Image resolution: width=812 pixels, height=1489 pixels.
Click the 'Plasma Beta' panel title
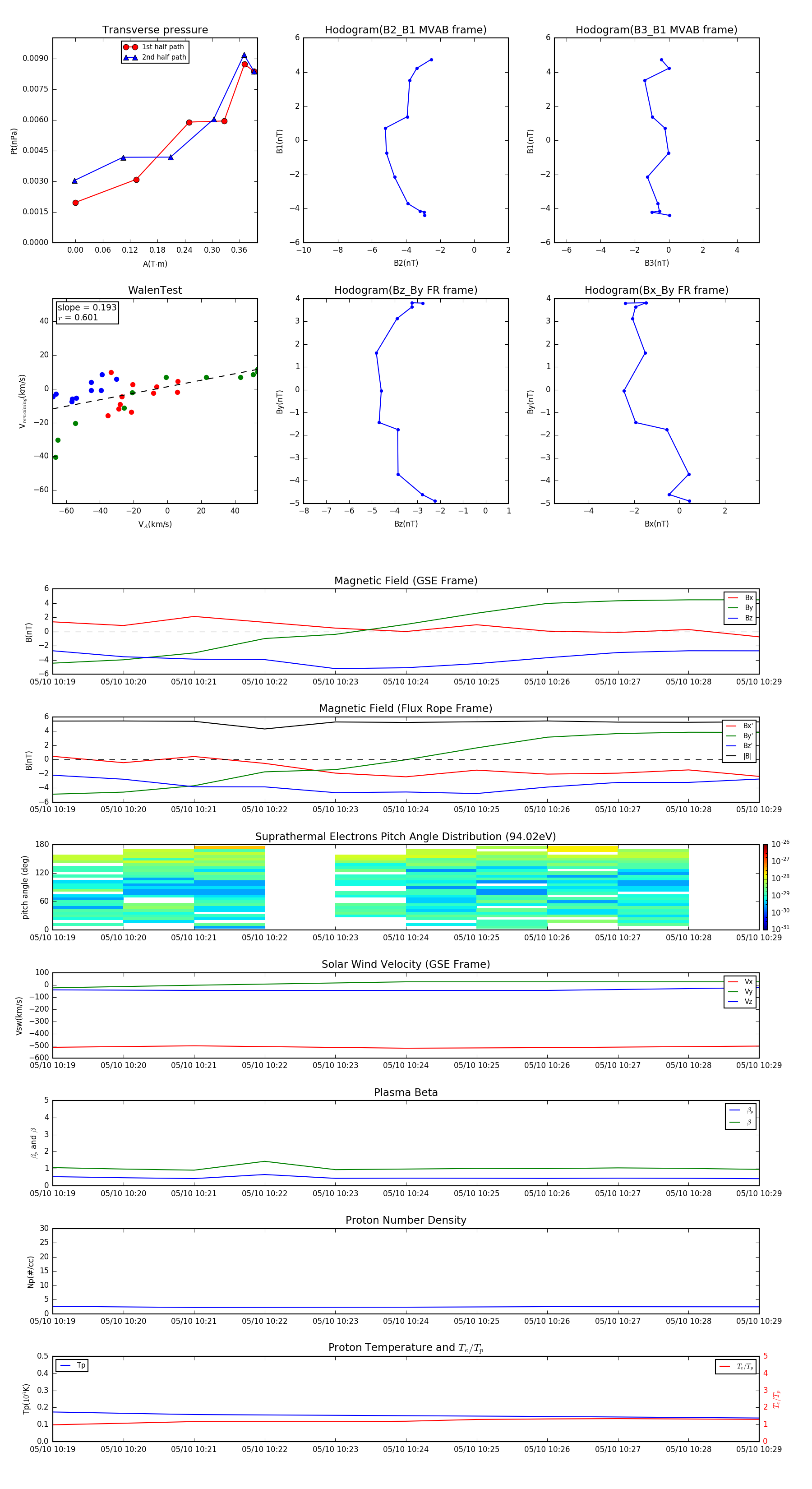[406, 1093]
